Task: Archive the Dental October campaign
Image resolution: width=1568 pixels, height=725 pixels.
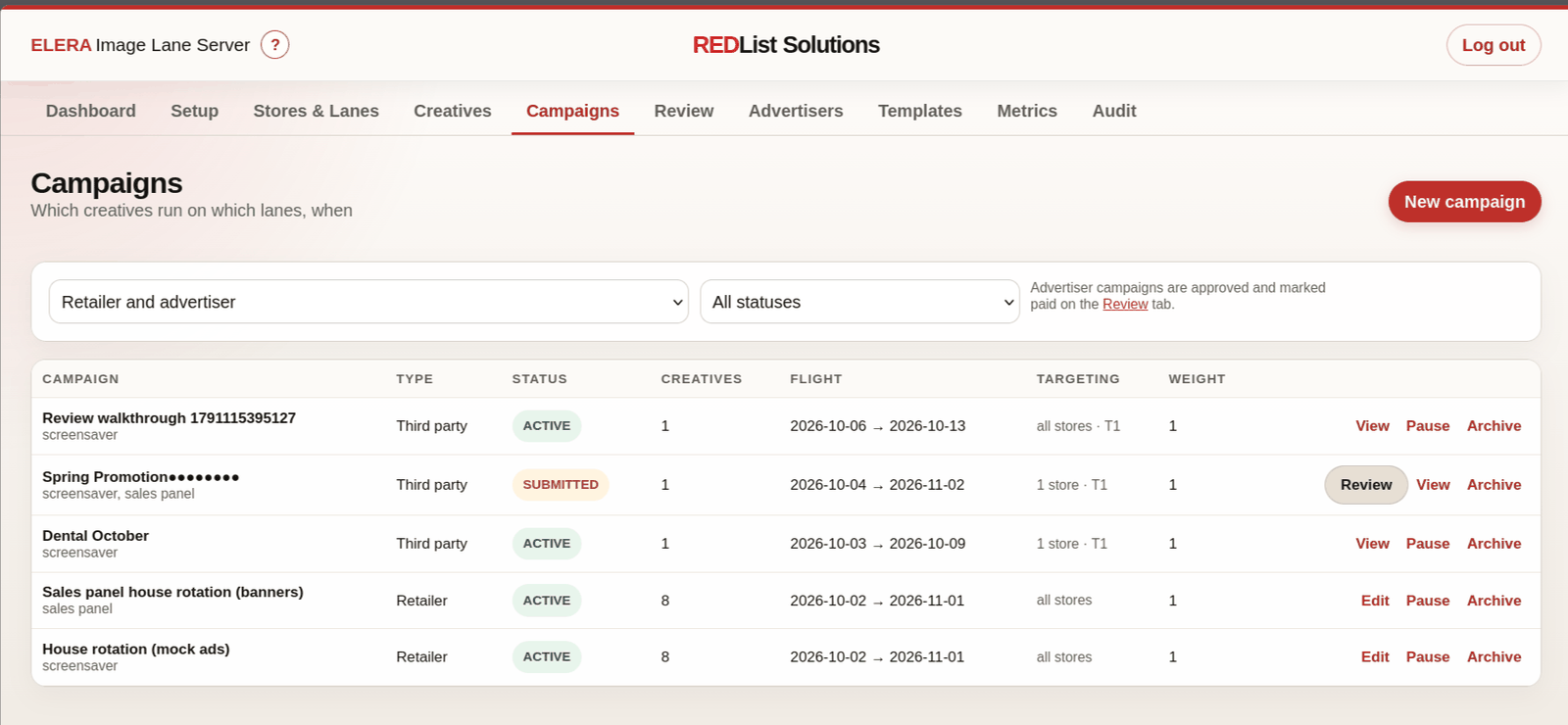Action: point(1494,544)
